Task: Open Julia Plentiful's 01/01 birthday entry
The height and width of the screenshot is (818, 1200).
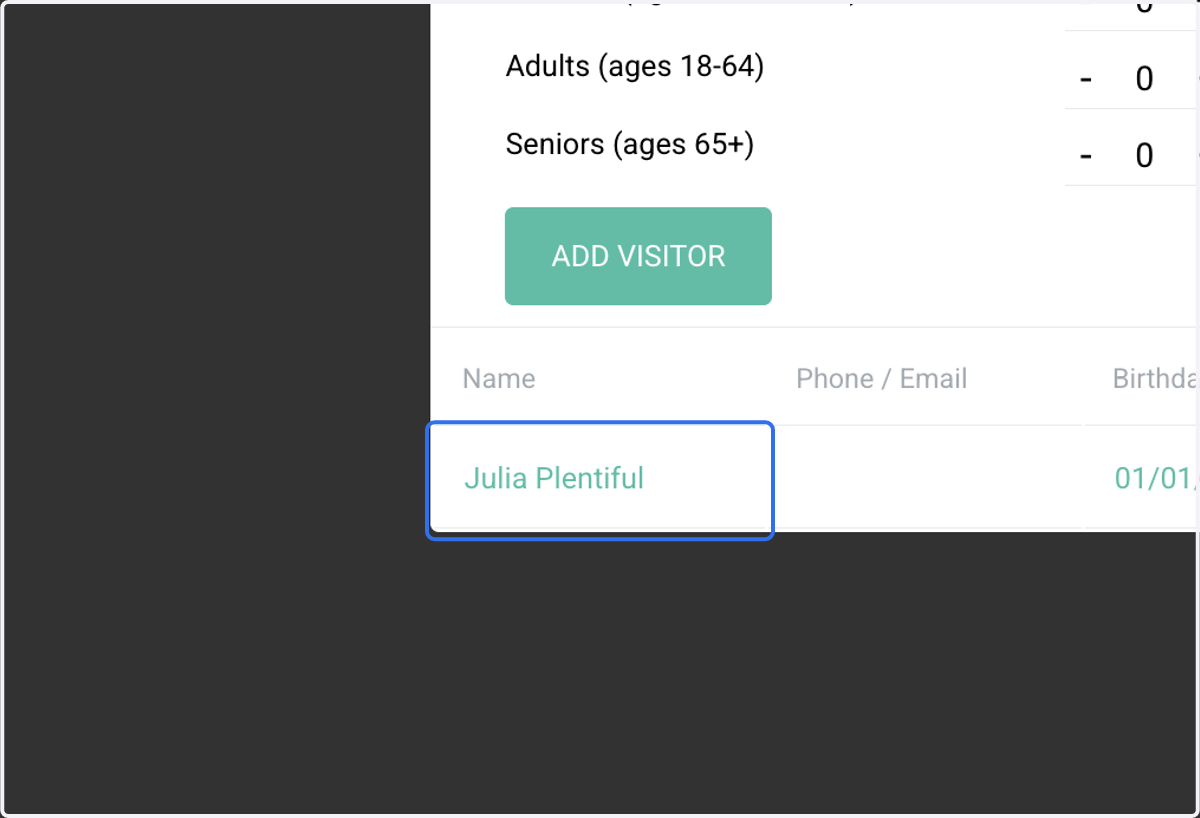Action: [1157, 478]
